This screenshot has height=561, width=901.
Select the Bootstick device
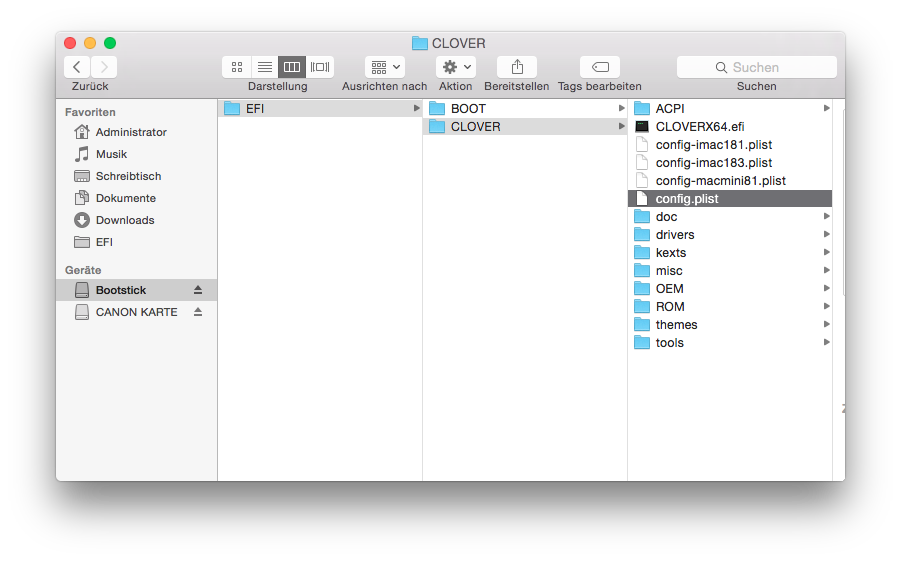137,290
